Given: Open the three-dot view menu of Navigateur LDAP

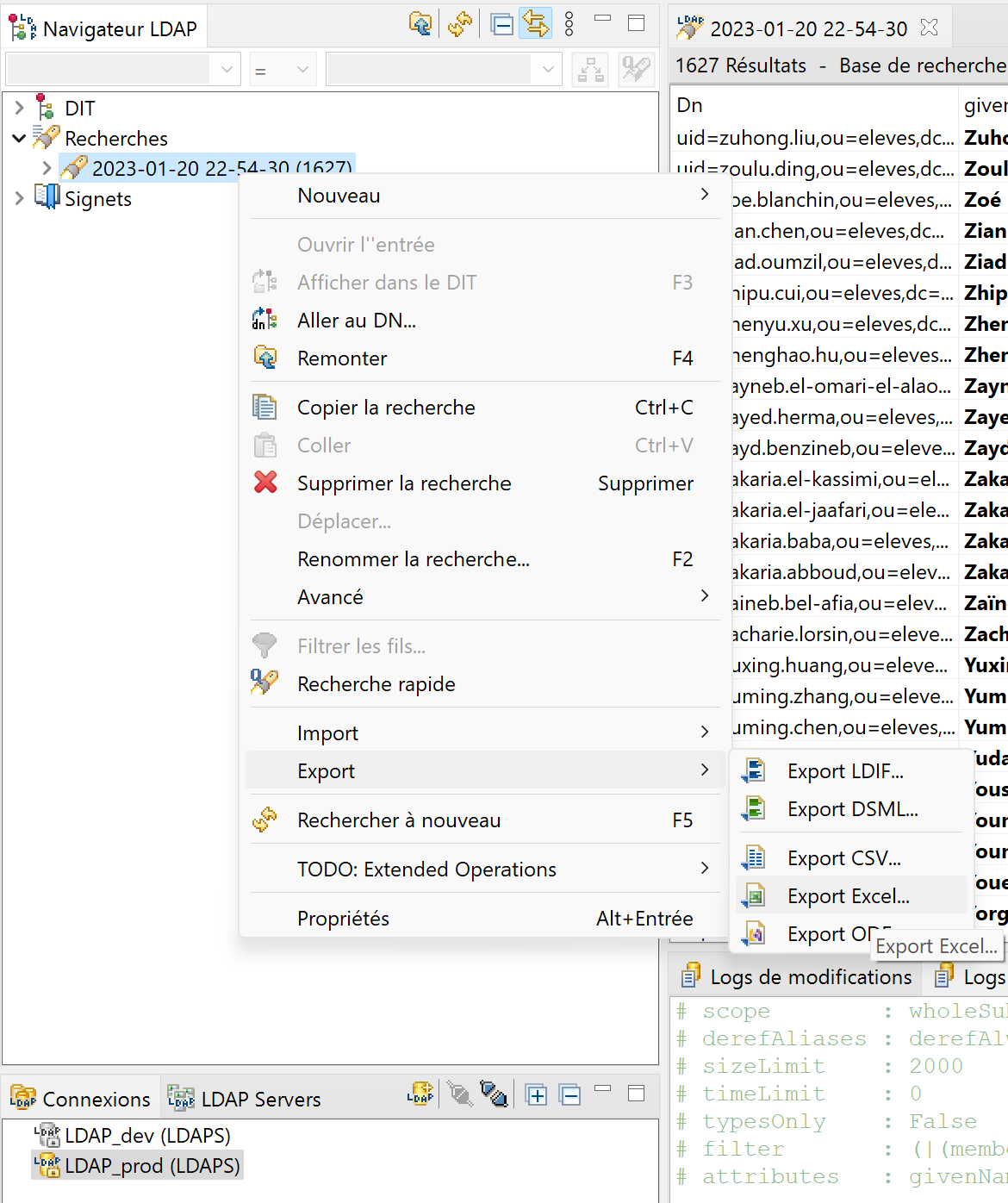Looking at the screenshot, I should 569,24.
